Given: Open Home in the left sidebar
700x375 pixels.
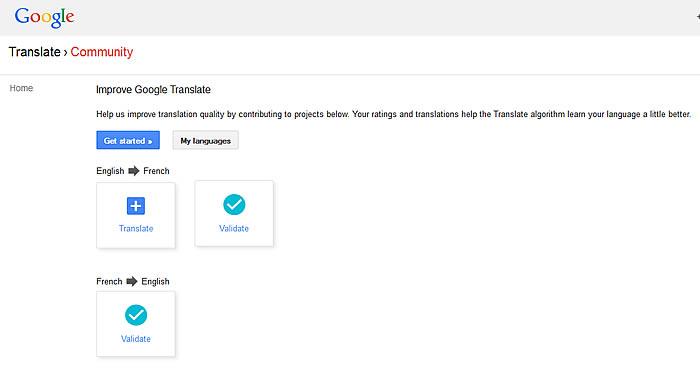Looking at the screenshot, I should pos(21,88).
